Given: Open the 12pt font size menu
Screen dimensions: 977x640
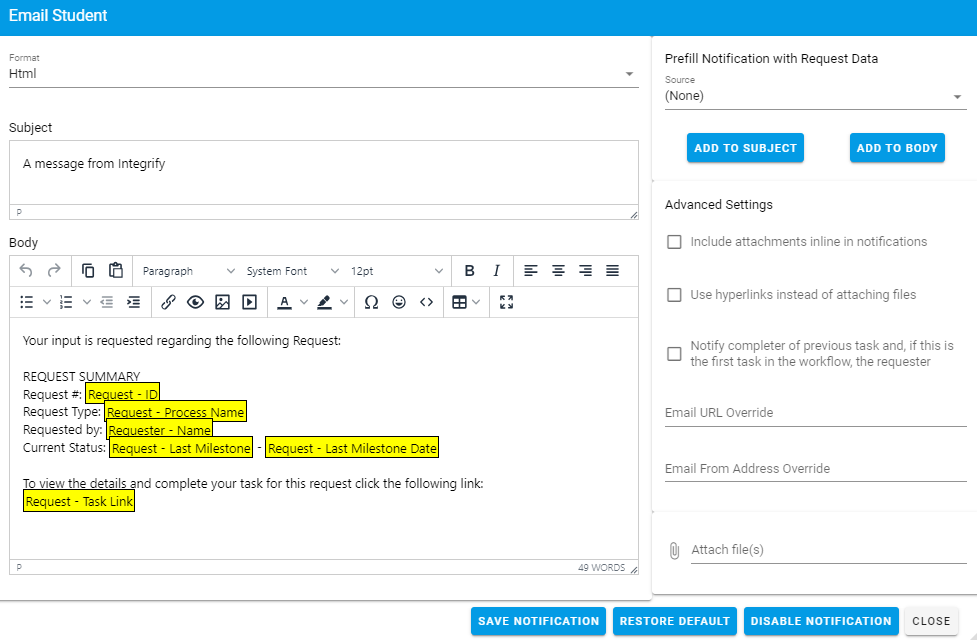Looking at the screenshot, I should pyautogui.click(x=396, y=271).
